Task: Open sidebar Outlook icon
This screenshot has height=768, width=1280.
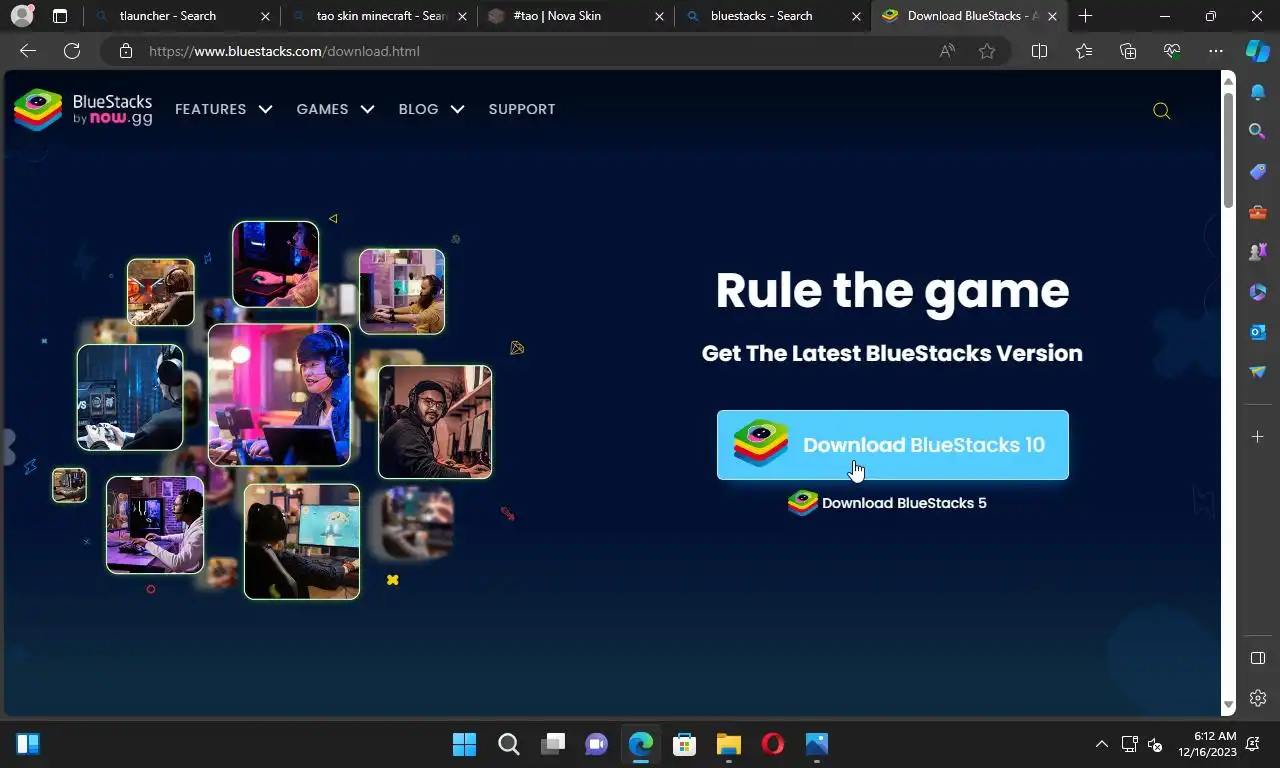Action: (x=1258, y=332)
